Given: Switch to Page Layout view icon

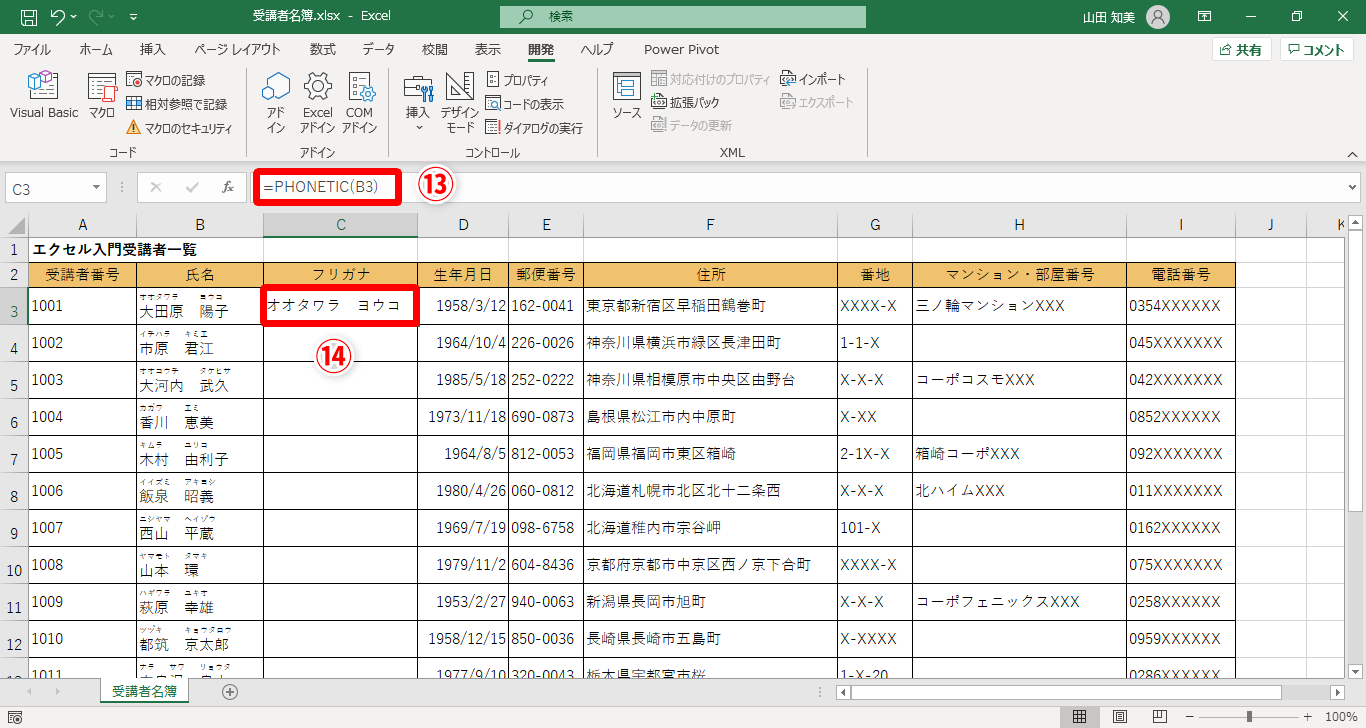Looking at the screenshot, I should coord(1120,716).
